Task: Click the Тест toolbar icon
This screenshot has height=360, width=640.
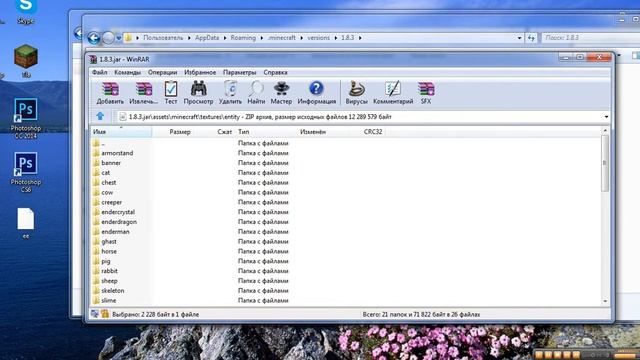Action: coord(171,93)
